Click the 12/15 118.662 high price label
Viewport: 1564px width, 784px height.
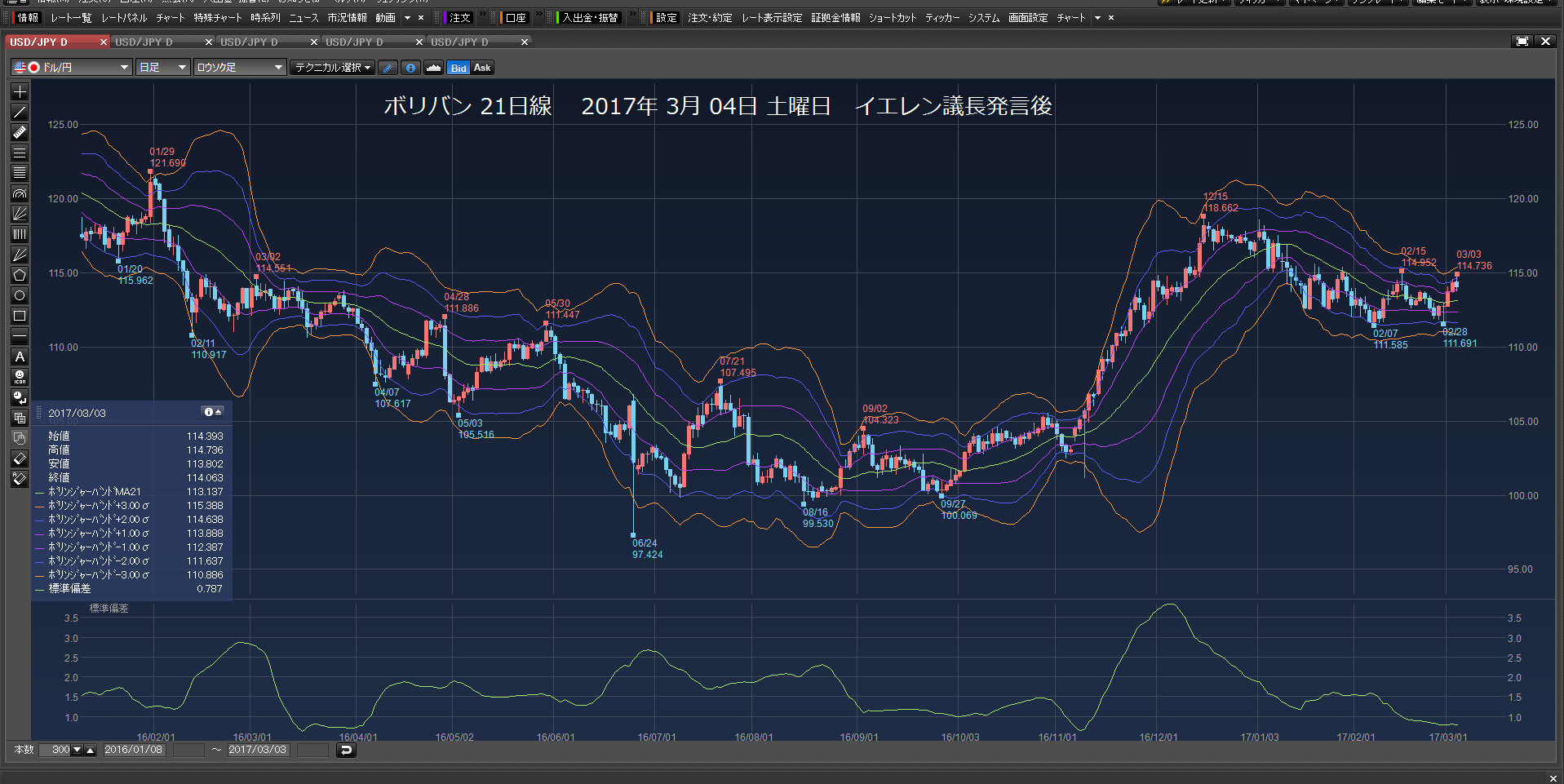click(x=1221, y=202)
